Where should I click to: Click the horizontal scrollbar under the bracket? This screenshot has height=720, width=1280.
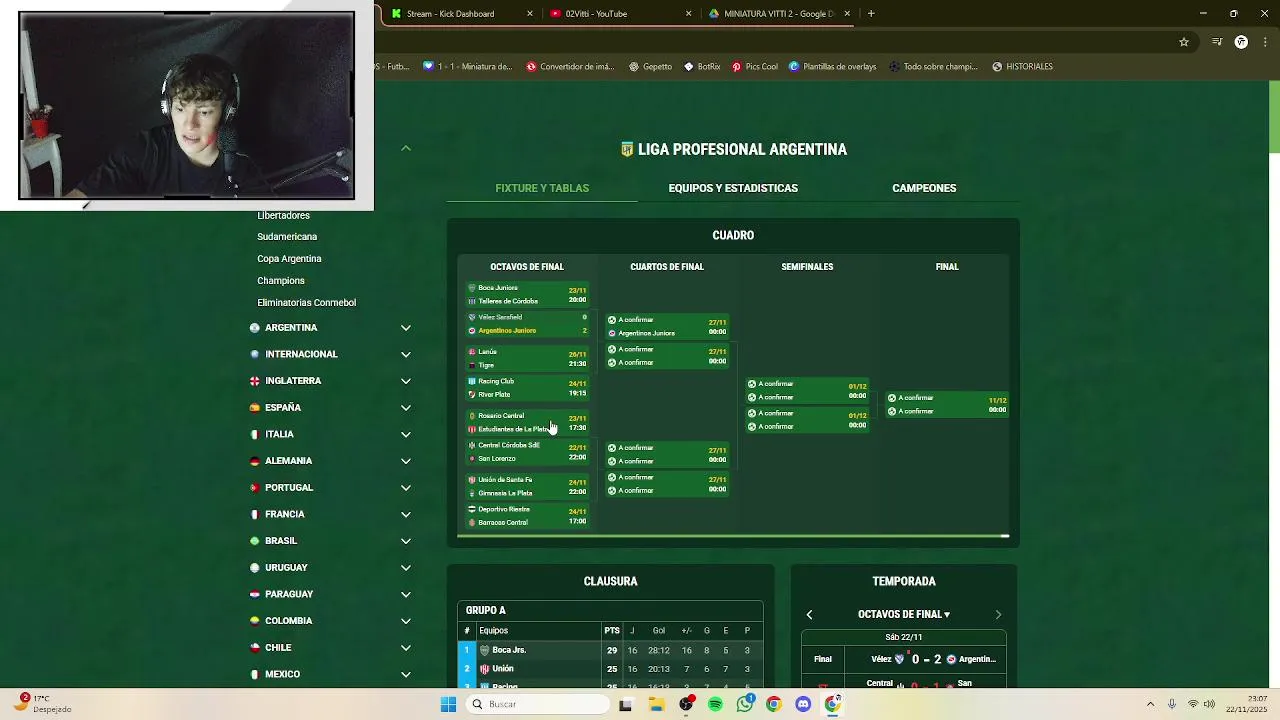733,537
